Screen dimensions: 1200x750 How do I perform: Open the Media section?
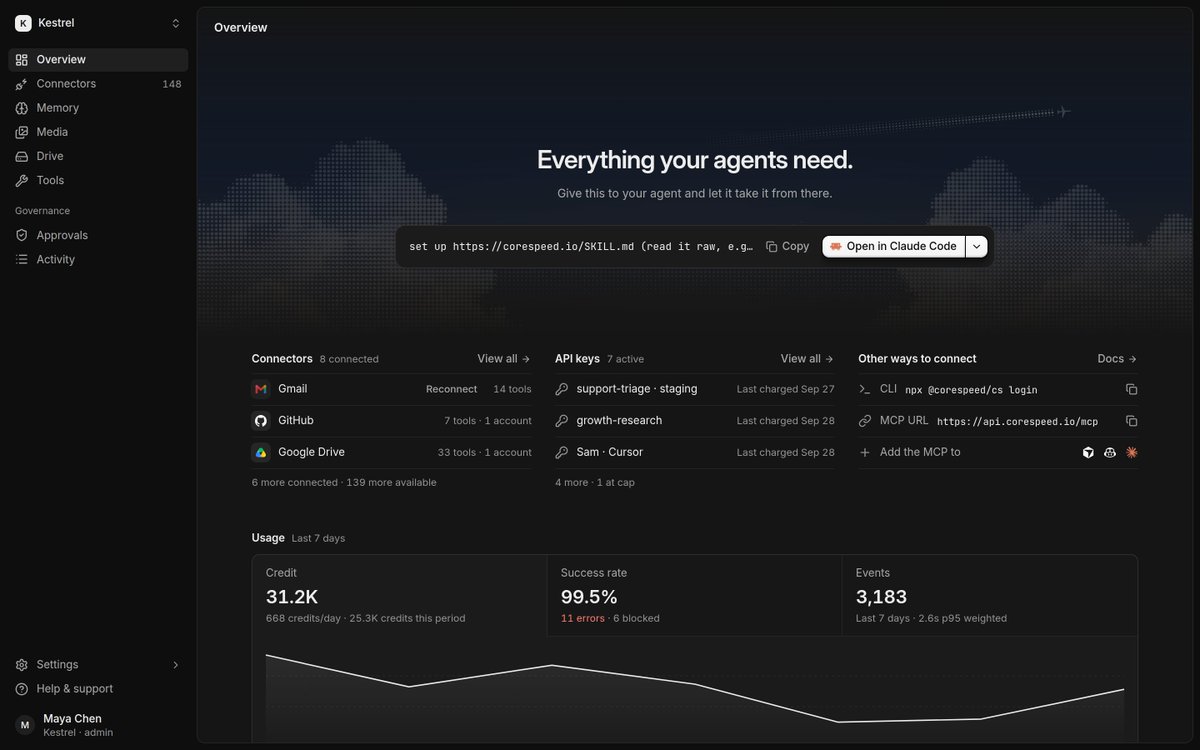(98, 132)
